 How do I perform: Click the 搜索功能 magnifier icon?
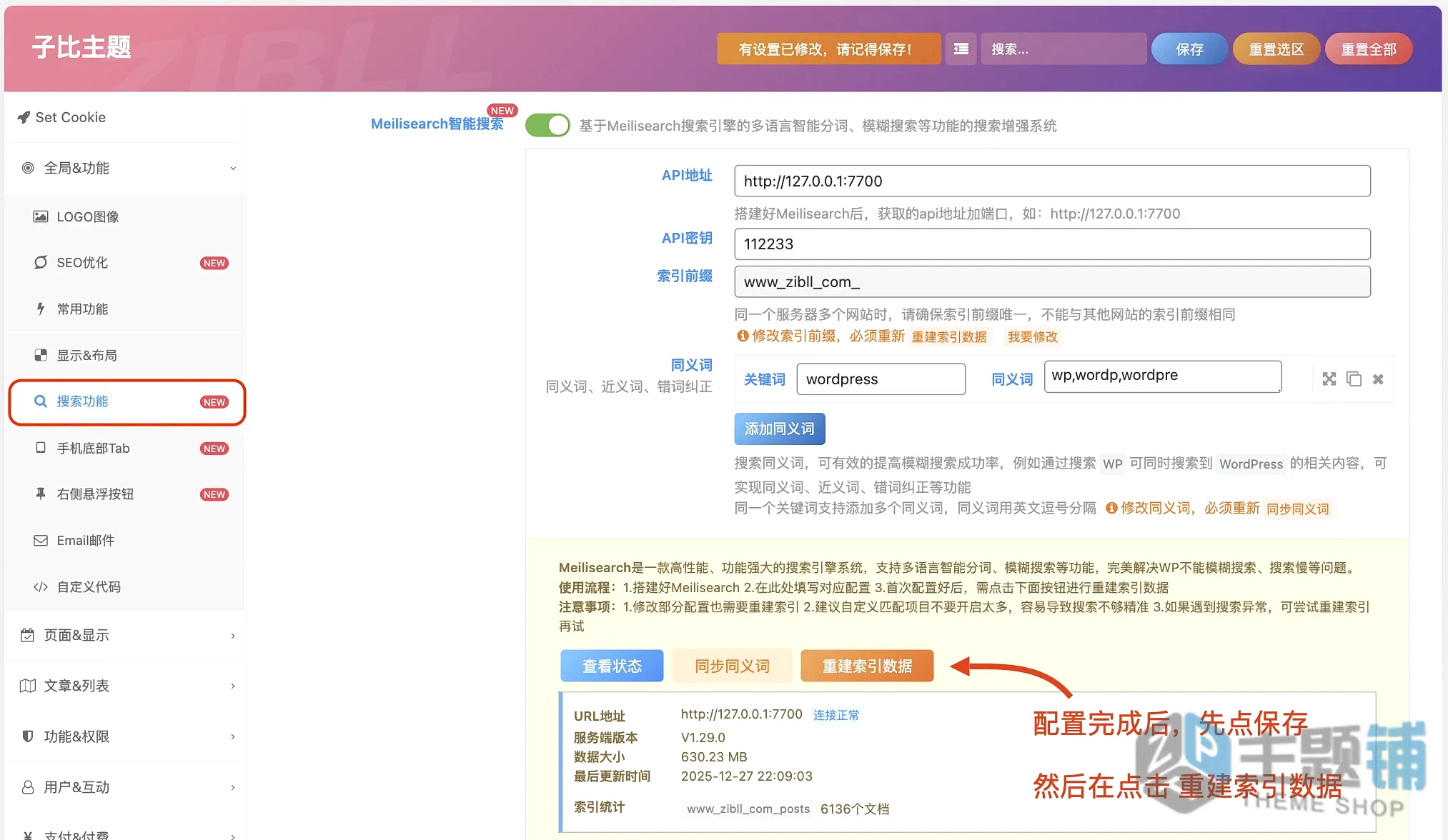coord(41,401)
